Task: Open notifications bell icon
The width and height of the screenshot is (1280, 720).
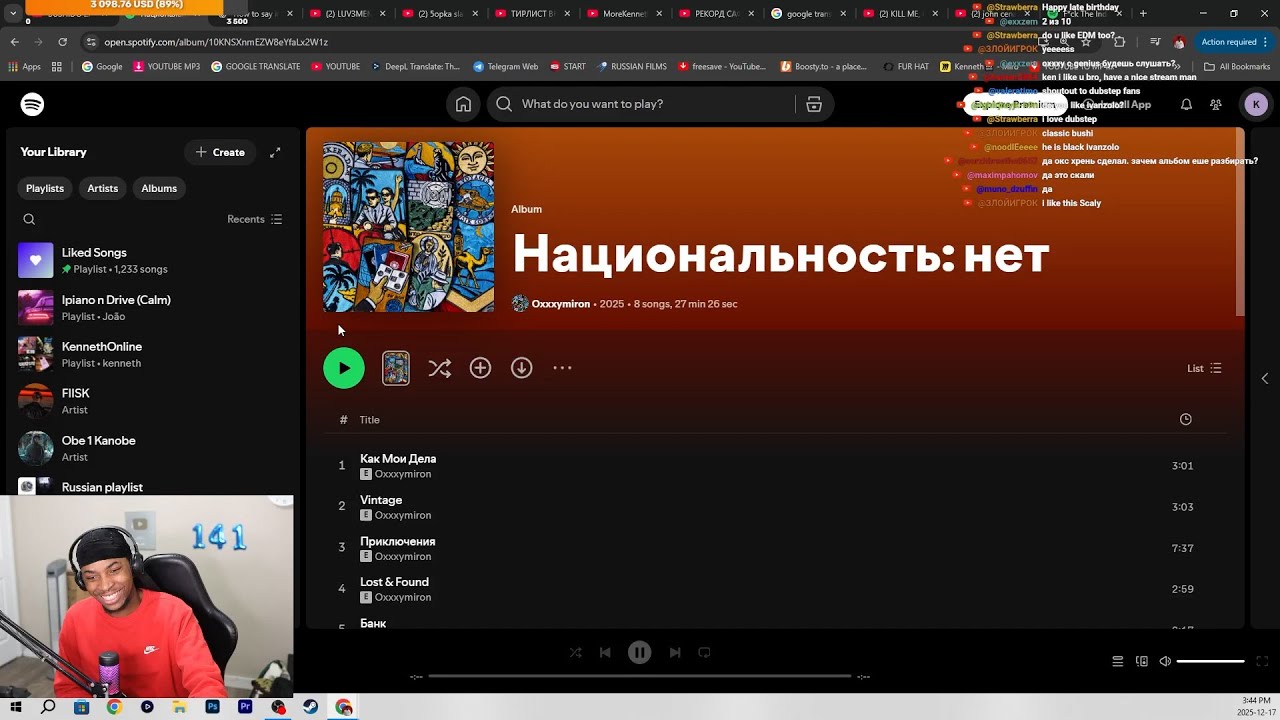Action: point(1186,104)
